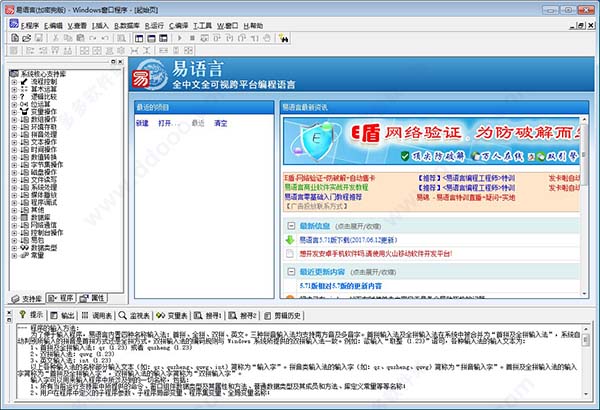Open the 编辑 menu
This screenshot has height=410, width=600.
point(53,26)
